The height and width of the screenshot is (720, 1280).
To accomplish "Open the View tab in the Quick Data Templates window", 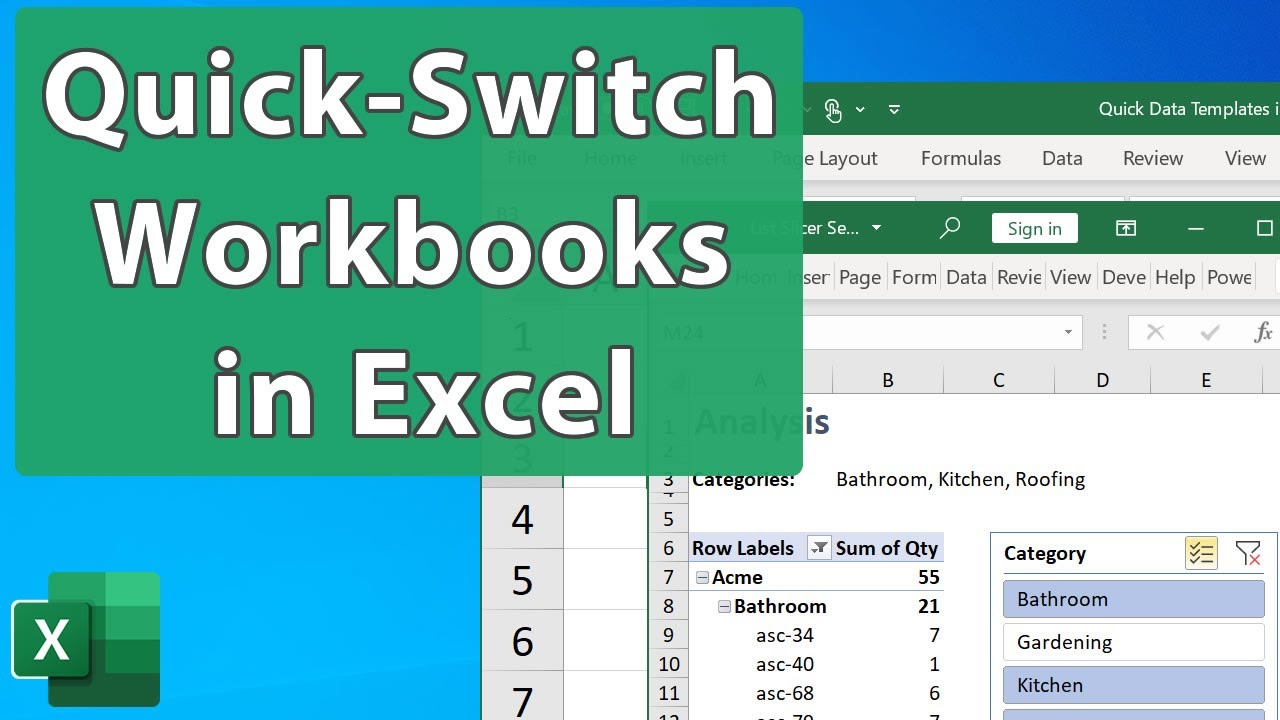I will (x=1245, y=158).
